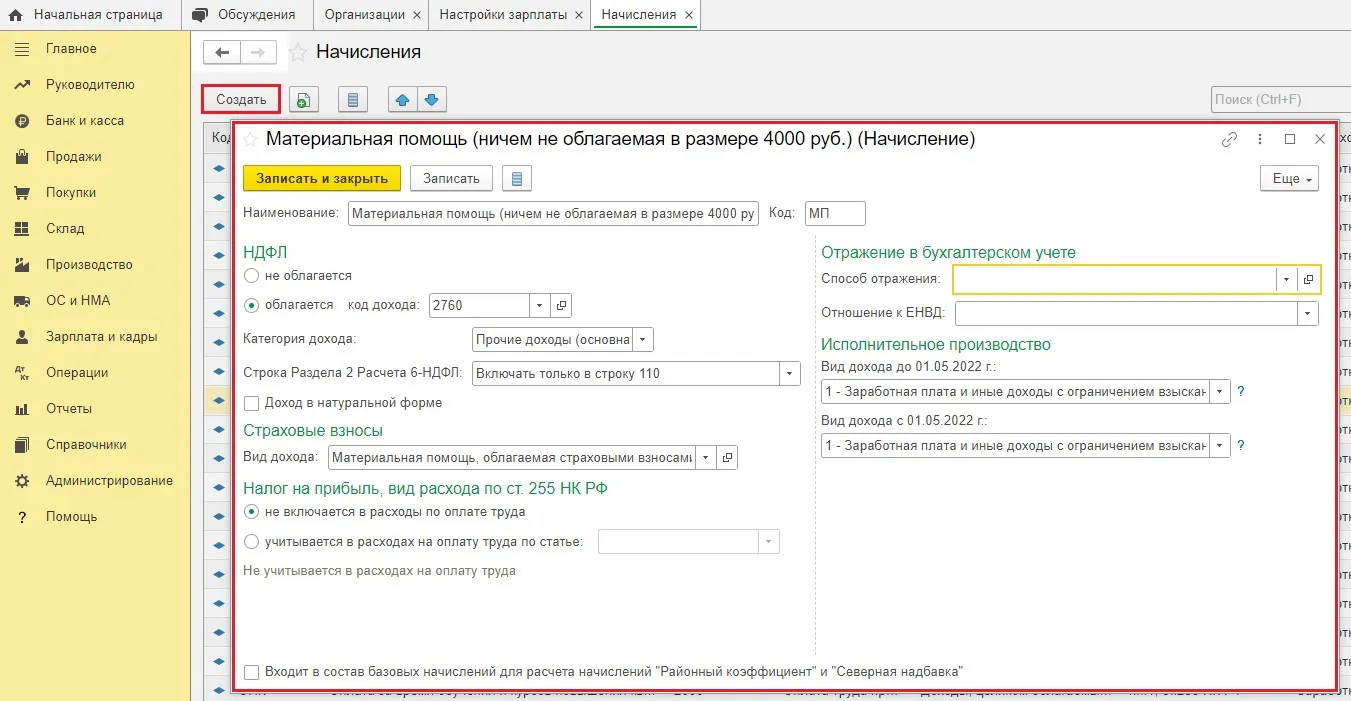
Task: Click the move down arrow icon
Action: pos(431,100)
